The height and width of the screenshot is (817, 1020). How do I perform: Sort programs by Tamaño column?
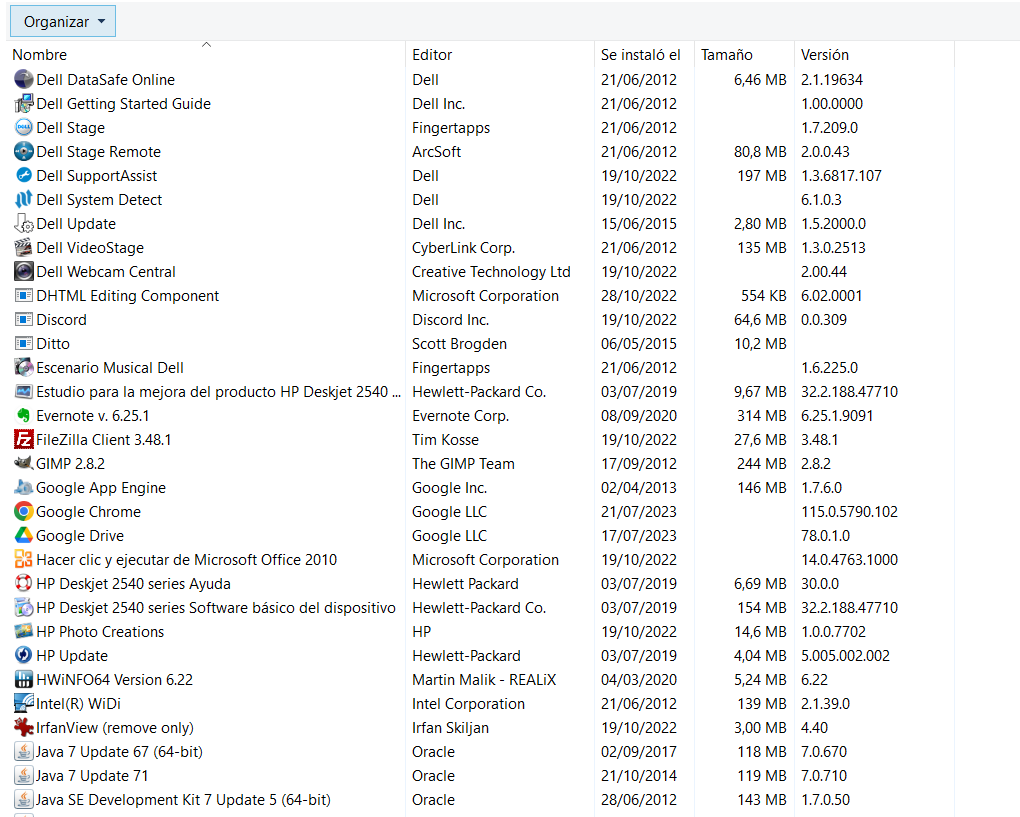727,55
